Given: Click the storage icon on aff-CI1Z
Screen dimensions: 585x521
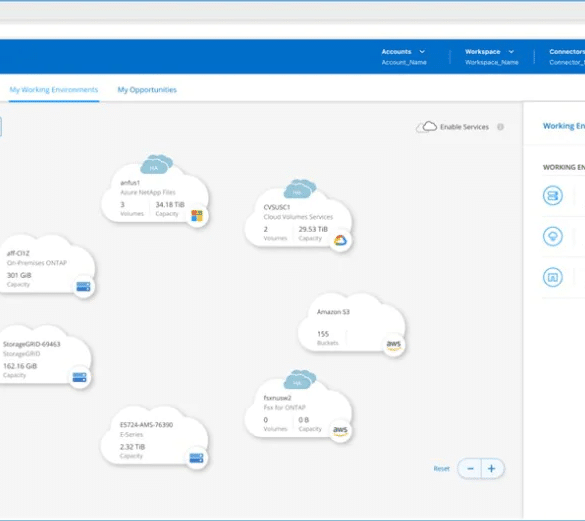Looking at the screenshot, I should point(83,286).
